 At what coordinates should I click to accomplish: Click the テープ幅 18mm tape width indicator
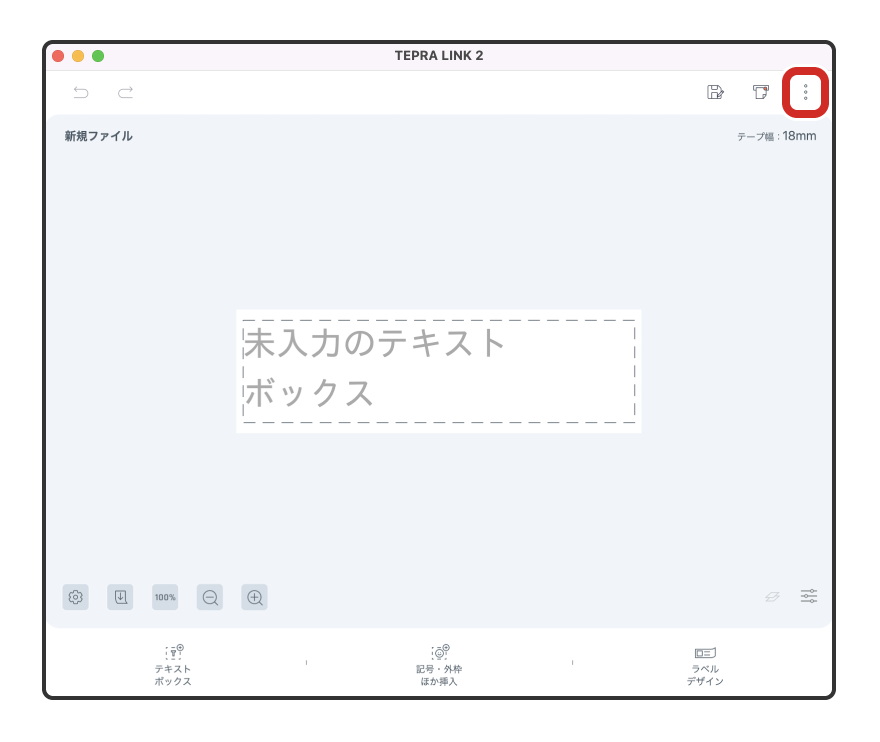pos(776,136)
